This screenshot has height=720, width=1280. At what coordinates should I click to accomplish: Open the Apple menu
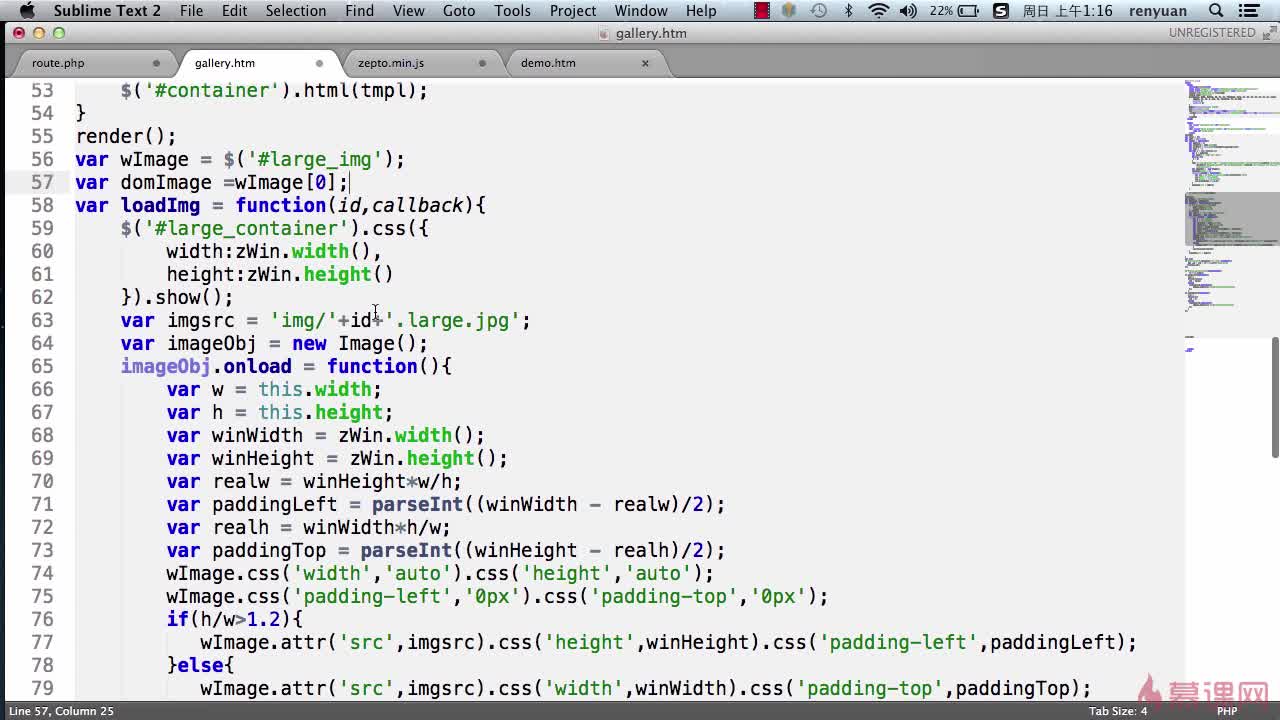(27, 11)
